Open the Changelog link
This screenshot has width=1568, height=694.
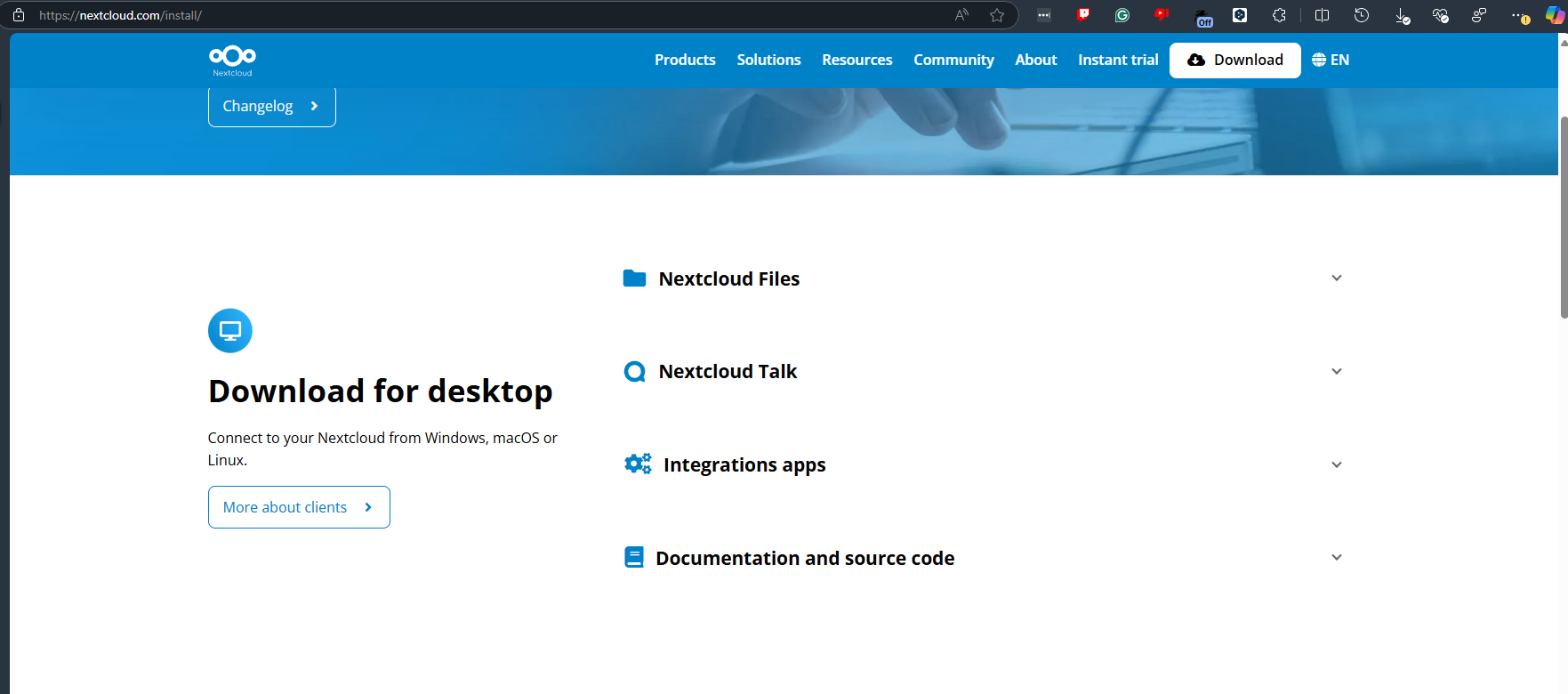coord(272,106)
